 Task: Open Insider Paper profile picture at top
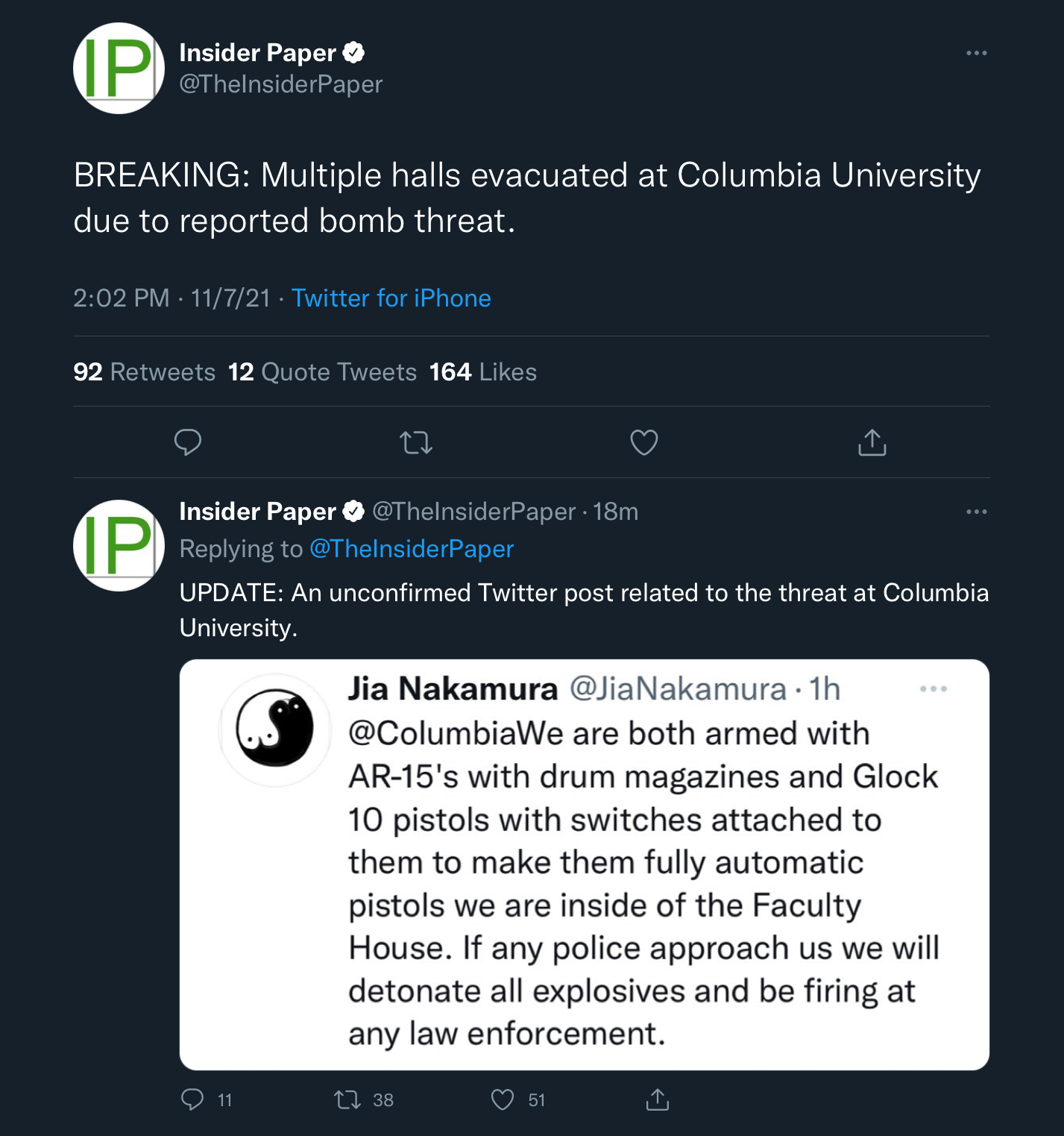point(119,69)
